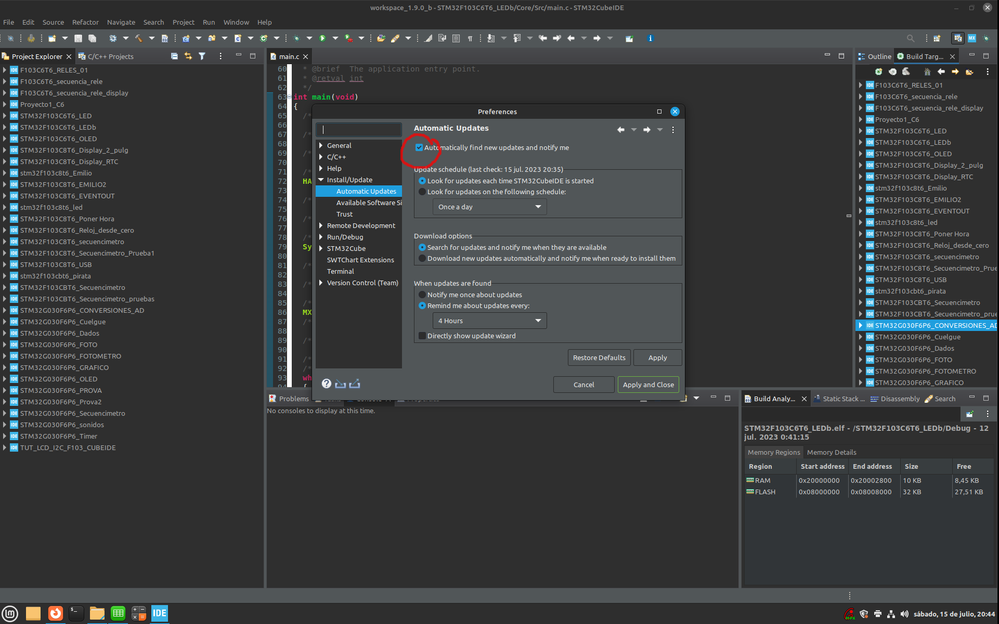
Task: Click the IDE icon in the taskbar
Action: pyautogui.click(x=159, y=613)
